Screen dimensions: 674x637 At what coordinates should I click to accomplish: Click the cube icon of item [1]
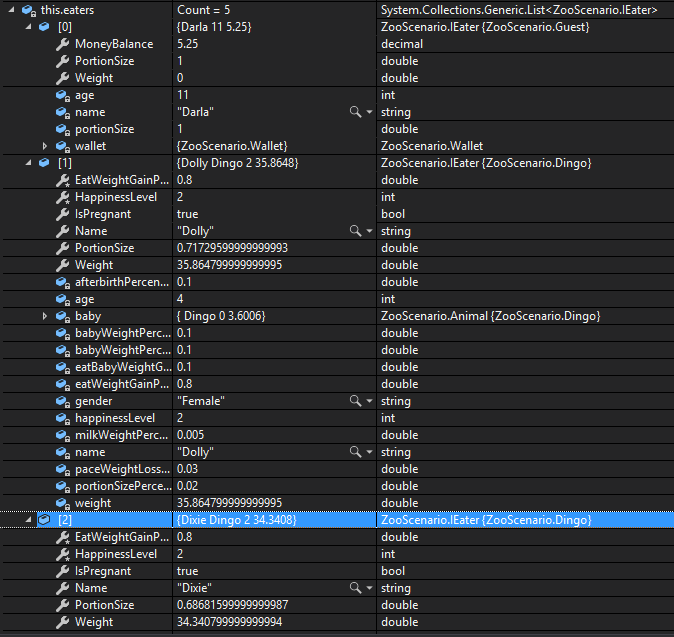(44, 163)
